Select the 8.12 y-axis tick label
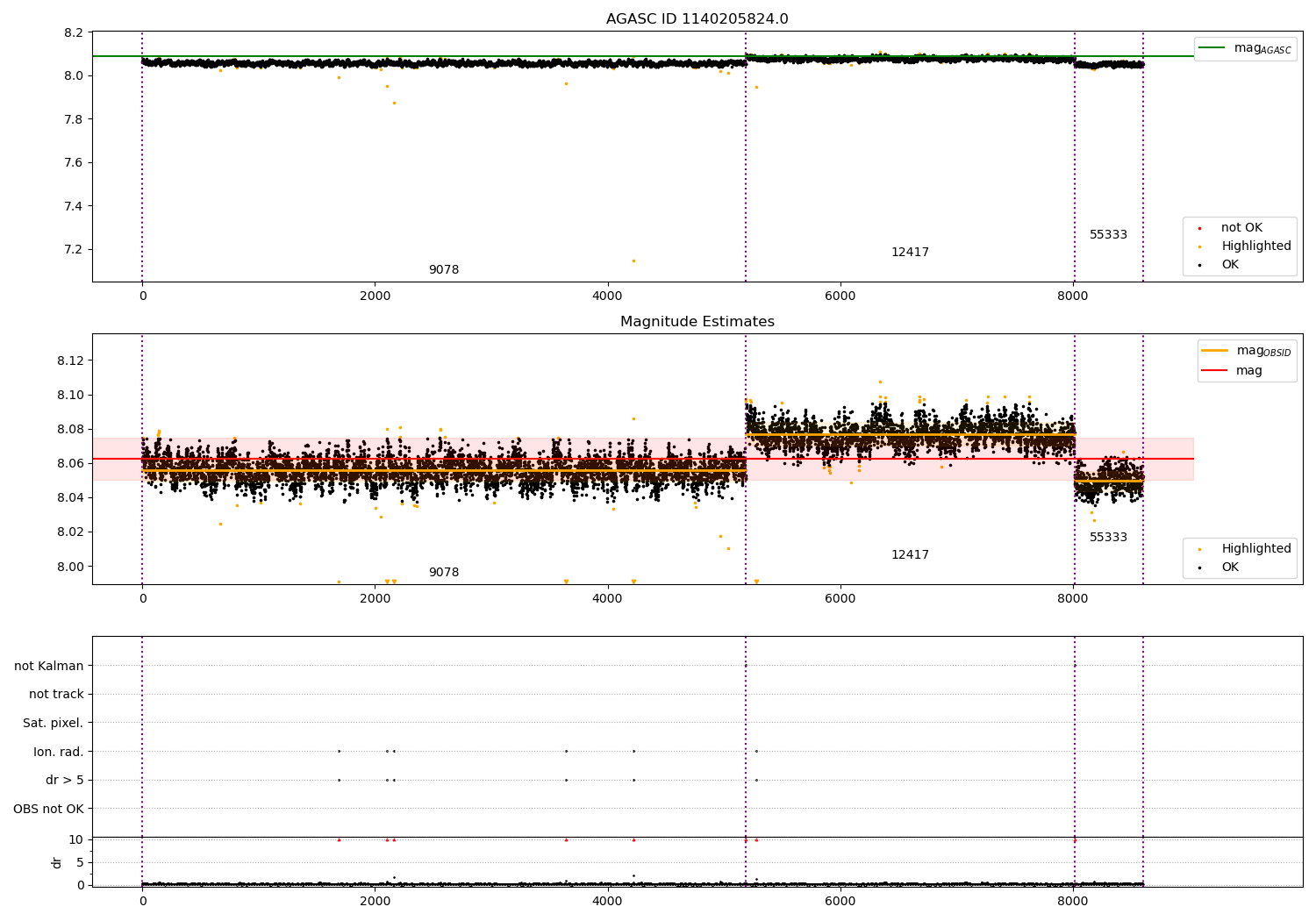The width and height of the screenshot is (1316, 921). [70, 361]
